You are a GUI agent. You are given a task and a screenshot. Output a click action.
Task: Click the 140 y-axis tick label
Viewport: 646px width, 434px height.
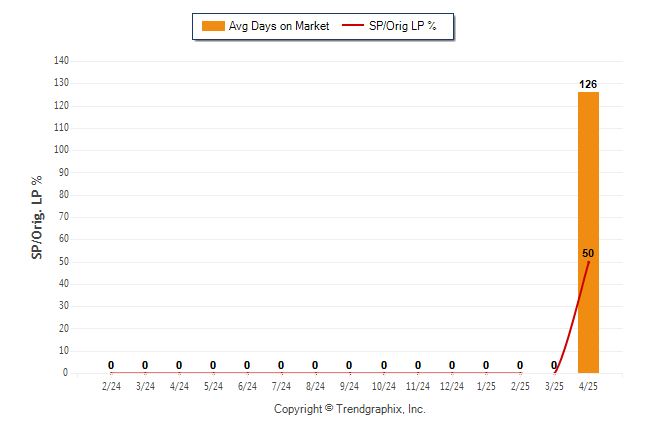pos(61,61)
